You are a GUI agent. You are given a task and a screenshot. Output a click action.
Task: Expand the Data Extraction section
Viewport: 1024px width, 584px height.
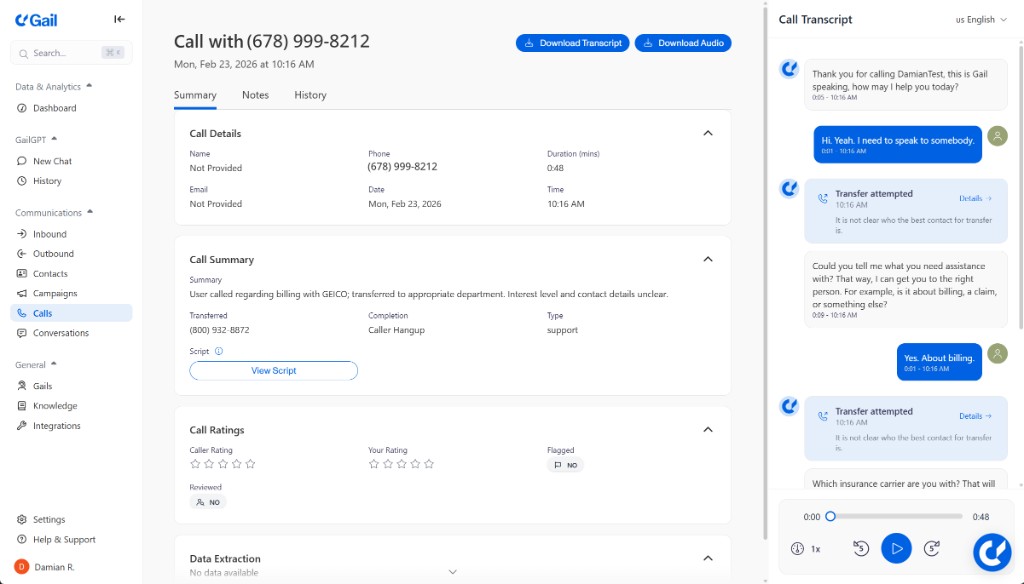708,558
